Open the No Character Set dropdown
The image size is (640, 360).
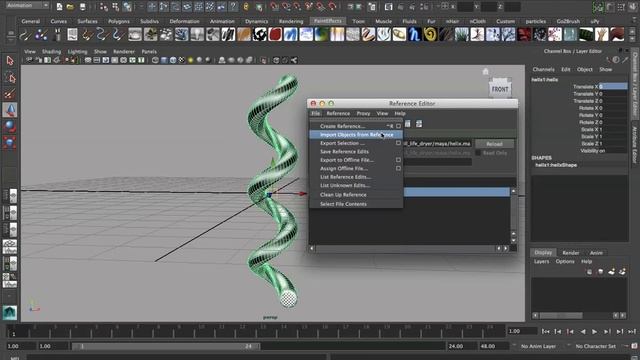(595, 346)
